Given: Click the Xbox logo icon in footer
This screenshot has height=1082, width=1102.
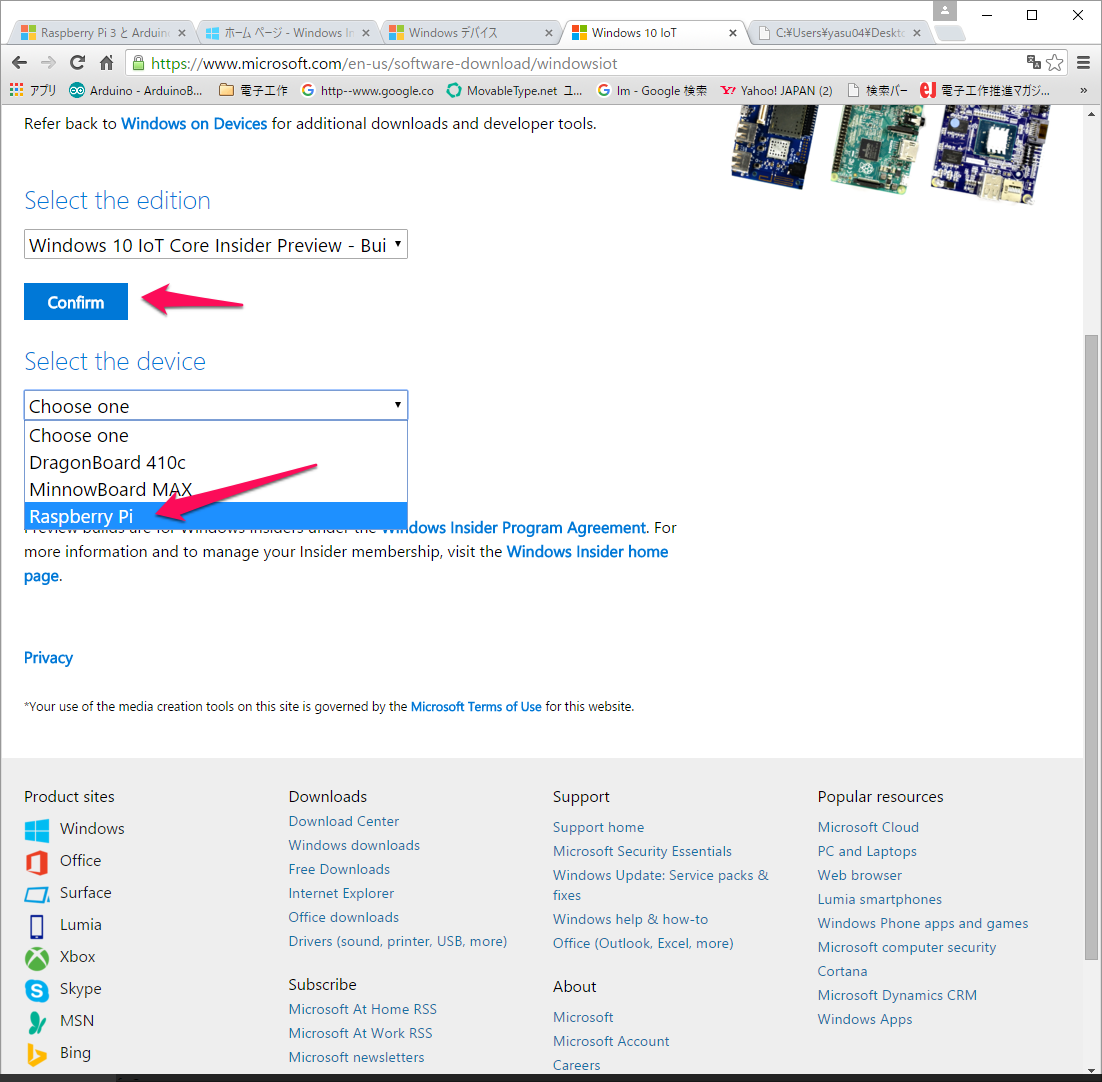Looking at the screenshot, I should [x=37, y=958].
